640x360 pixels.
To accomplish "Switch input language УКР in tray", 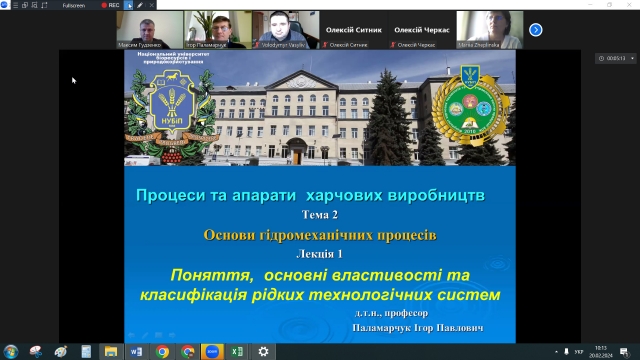I will (x=579, y=352).
